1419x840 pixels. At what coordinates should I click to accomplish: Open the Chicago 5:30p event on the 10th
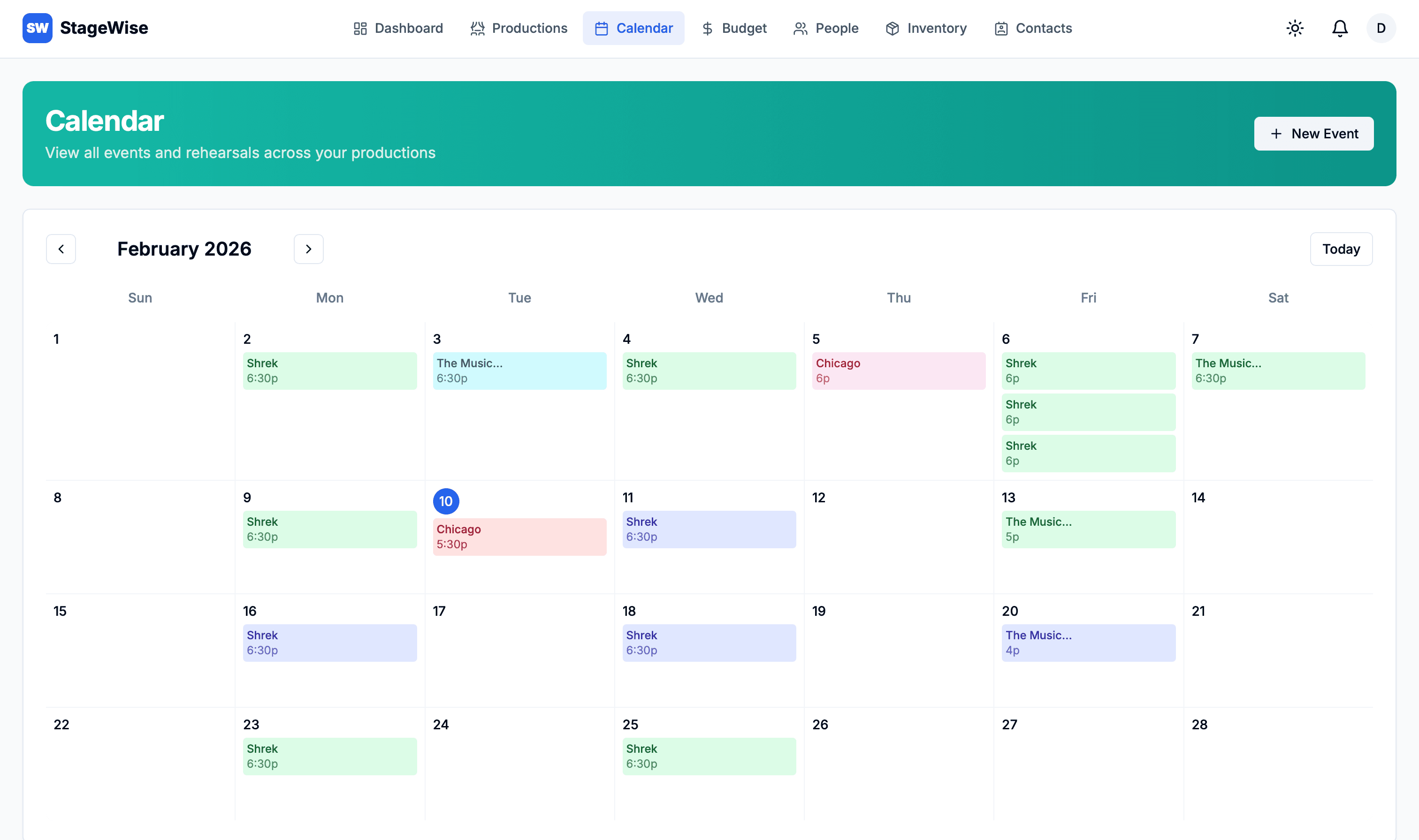[x=519, y=537]
